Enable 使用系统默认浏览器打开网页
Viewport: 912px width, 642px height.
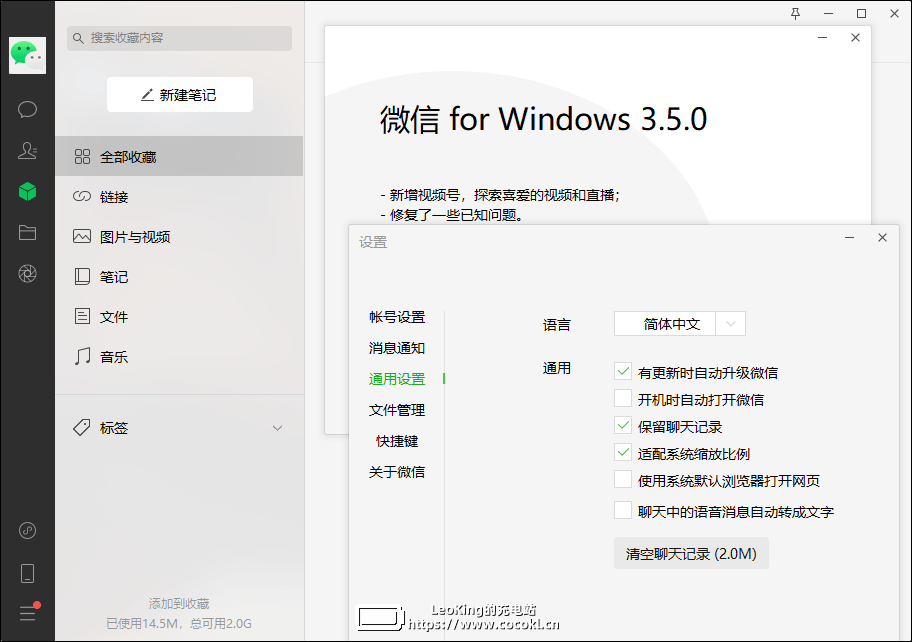tap(623, 480)
